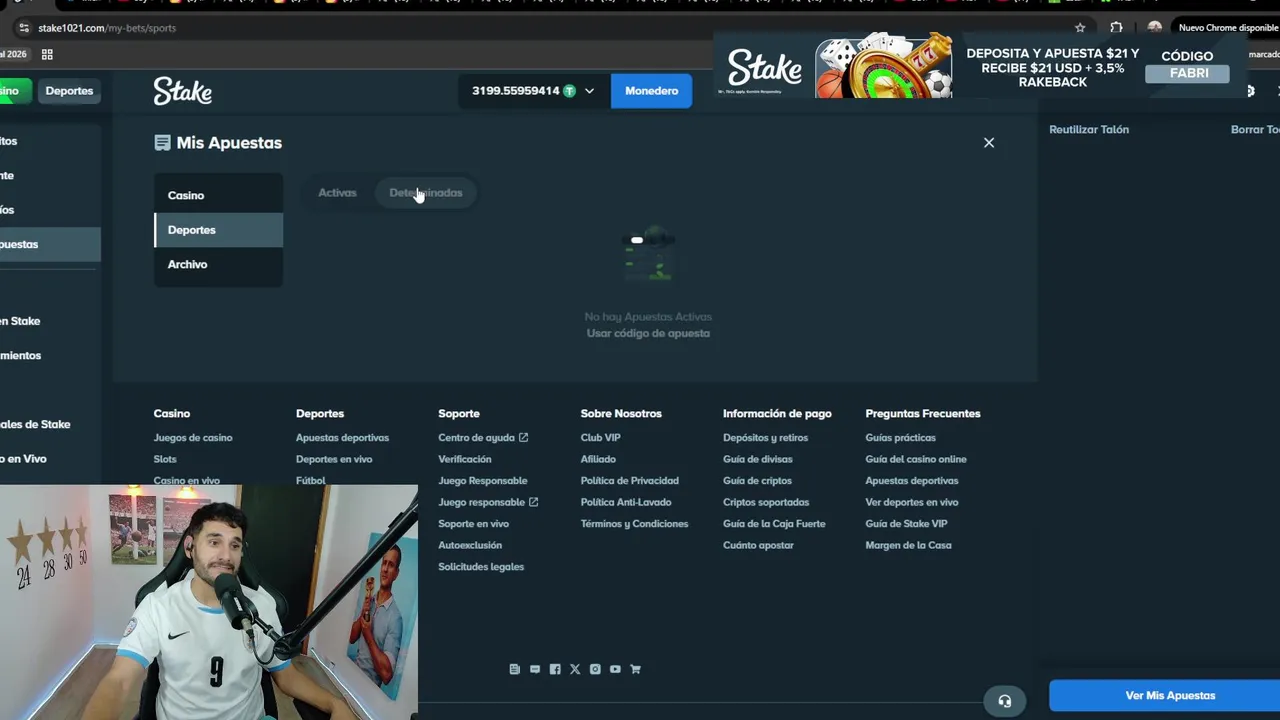
Task: Select Archivo in Mis Apuestas sidebar
Action: (x=218, y=264)
